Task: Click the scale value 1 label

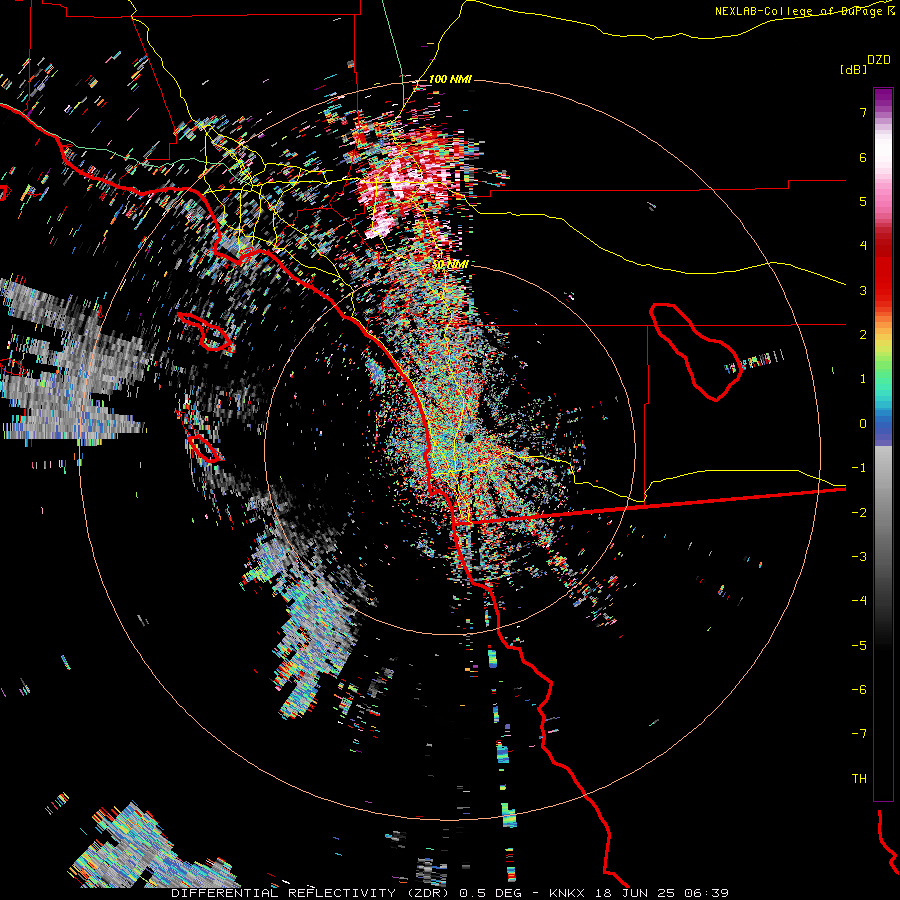Action: [863, 379]
